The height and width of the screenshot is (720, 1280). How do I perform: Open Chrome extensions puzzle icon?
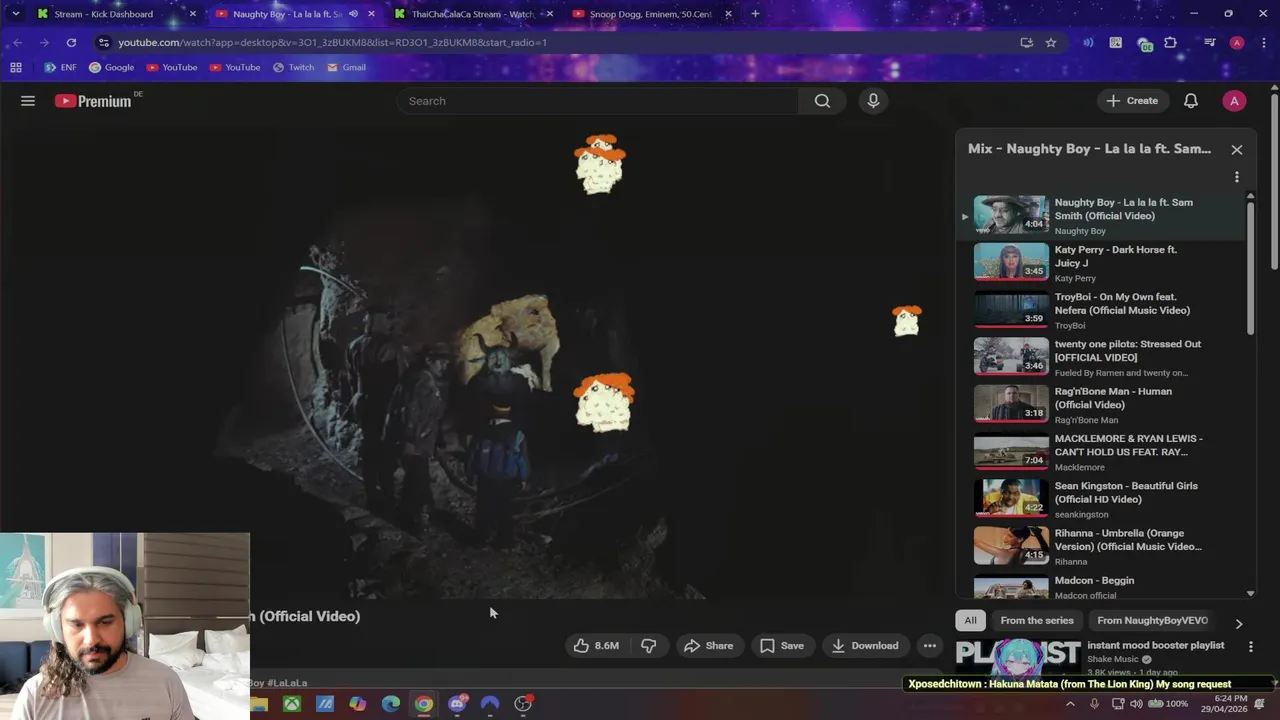pos(1171,43)
